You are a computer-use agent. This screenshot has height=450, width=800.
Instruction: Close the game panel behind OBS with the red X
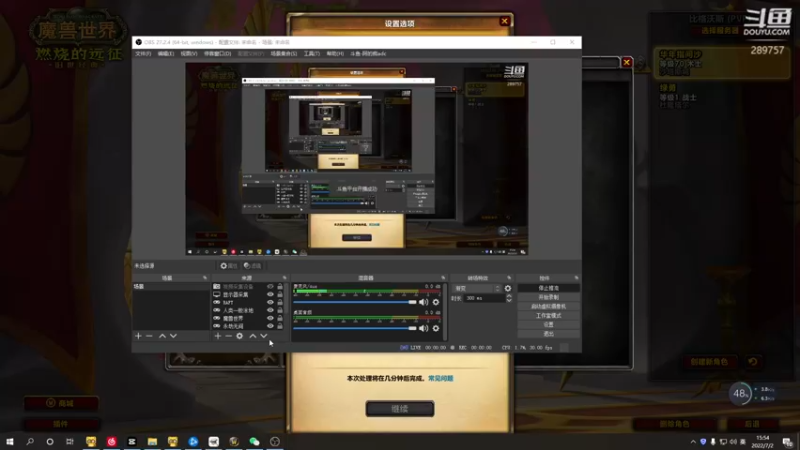627,62
